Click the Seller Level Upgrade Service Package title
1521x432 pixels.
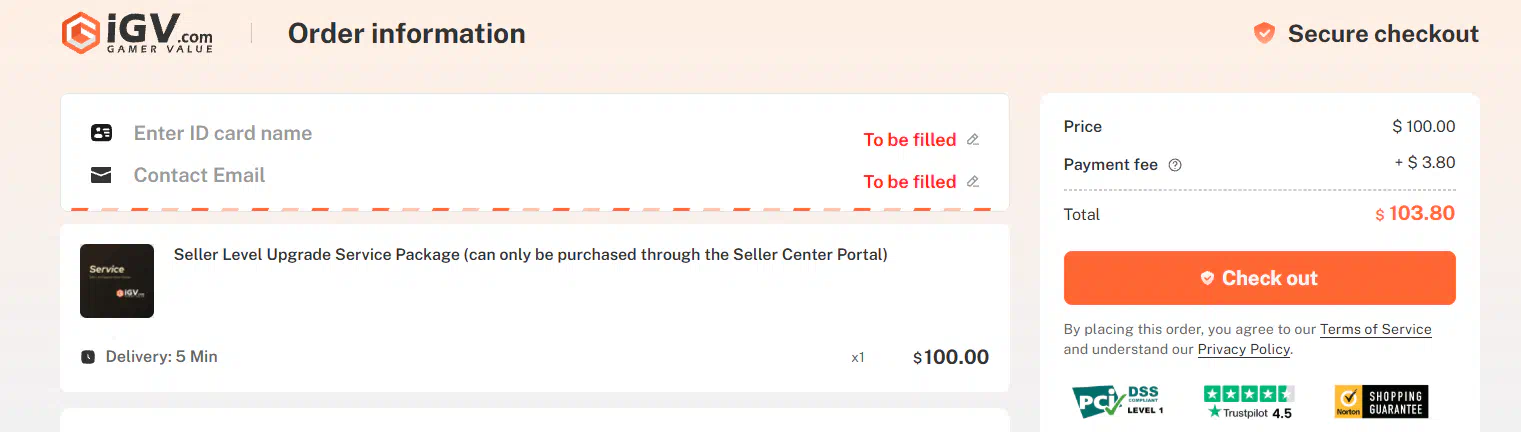click(531, 254)
